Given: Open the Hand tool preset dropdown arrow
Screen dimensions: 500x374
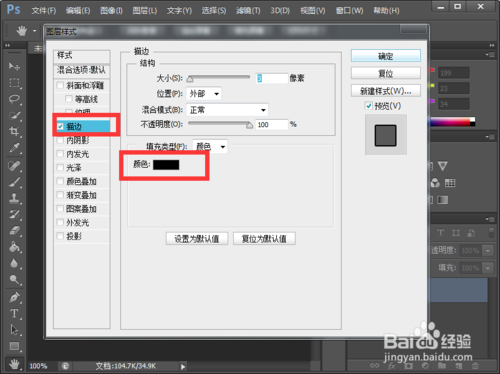Looking at the screenshot, I should pyautogui.click(x=34, y=31).
